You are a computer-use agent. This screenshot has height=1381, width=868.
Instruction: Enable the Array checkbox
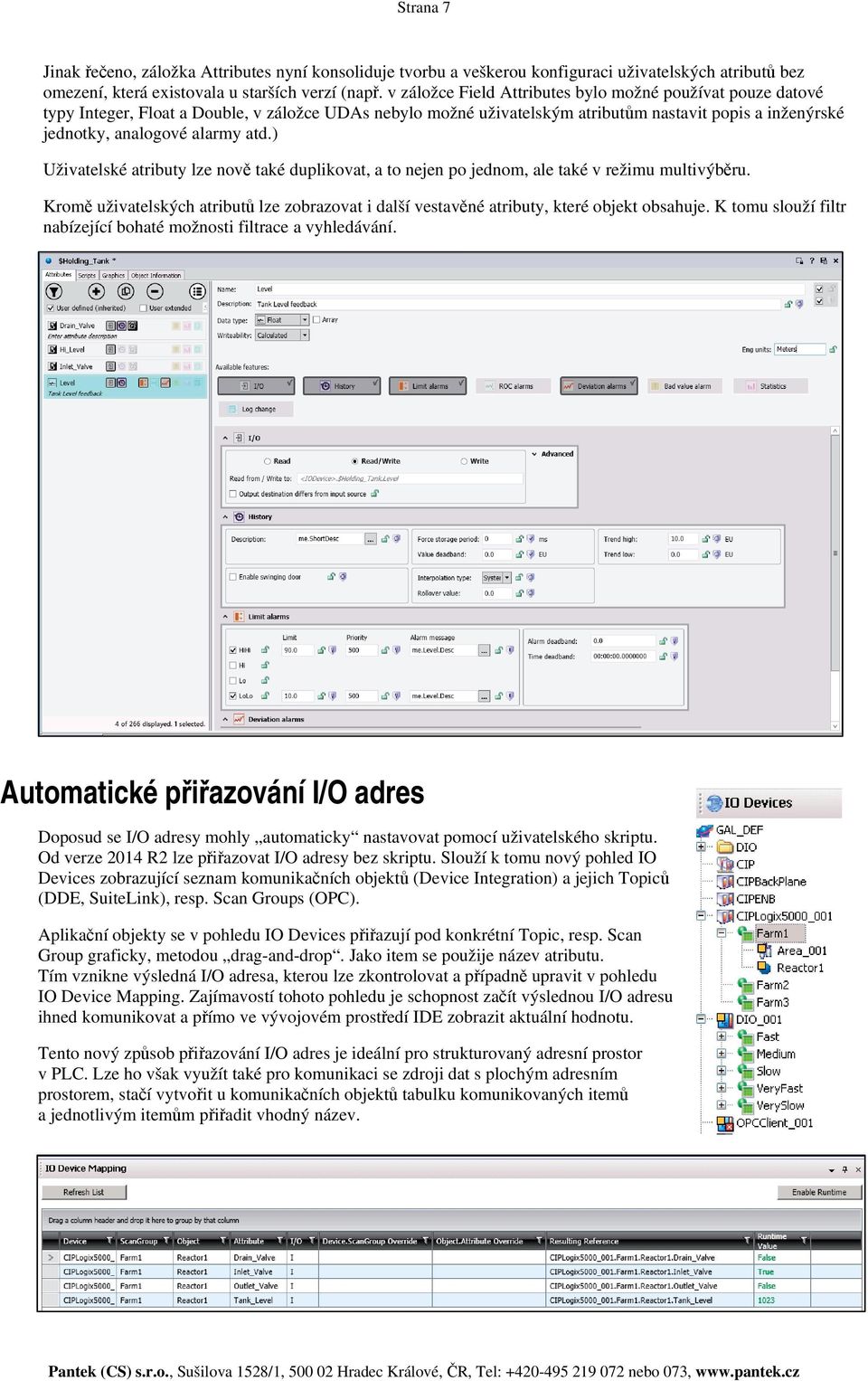tap(316, 320)
